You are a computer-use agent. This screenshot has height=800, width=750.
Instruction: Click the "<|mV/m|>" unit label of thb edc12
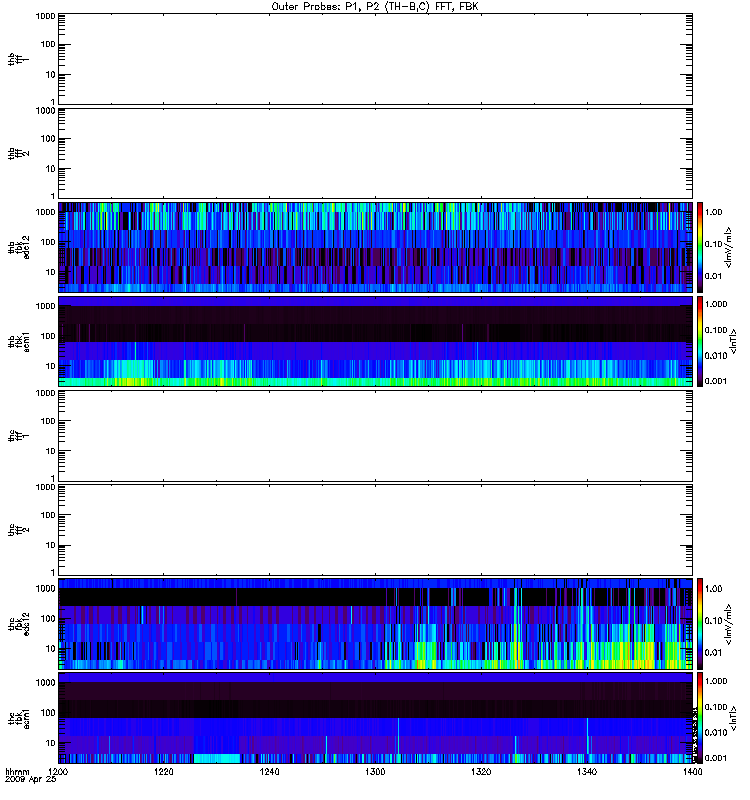729,247
